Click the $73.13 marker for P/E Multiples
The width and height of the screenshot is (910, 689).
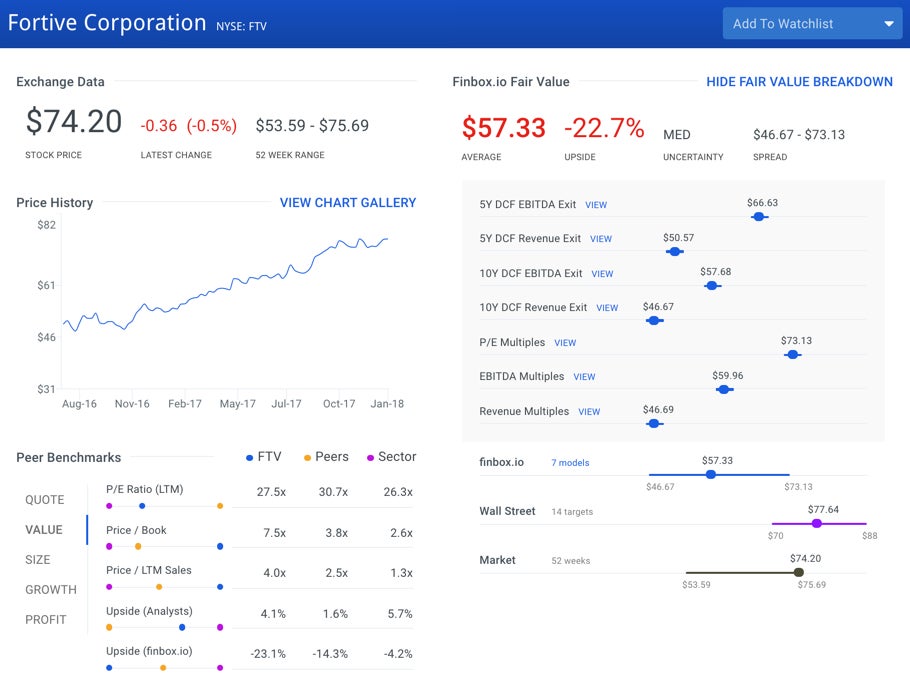click(793, 355)
